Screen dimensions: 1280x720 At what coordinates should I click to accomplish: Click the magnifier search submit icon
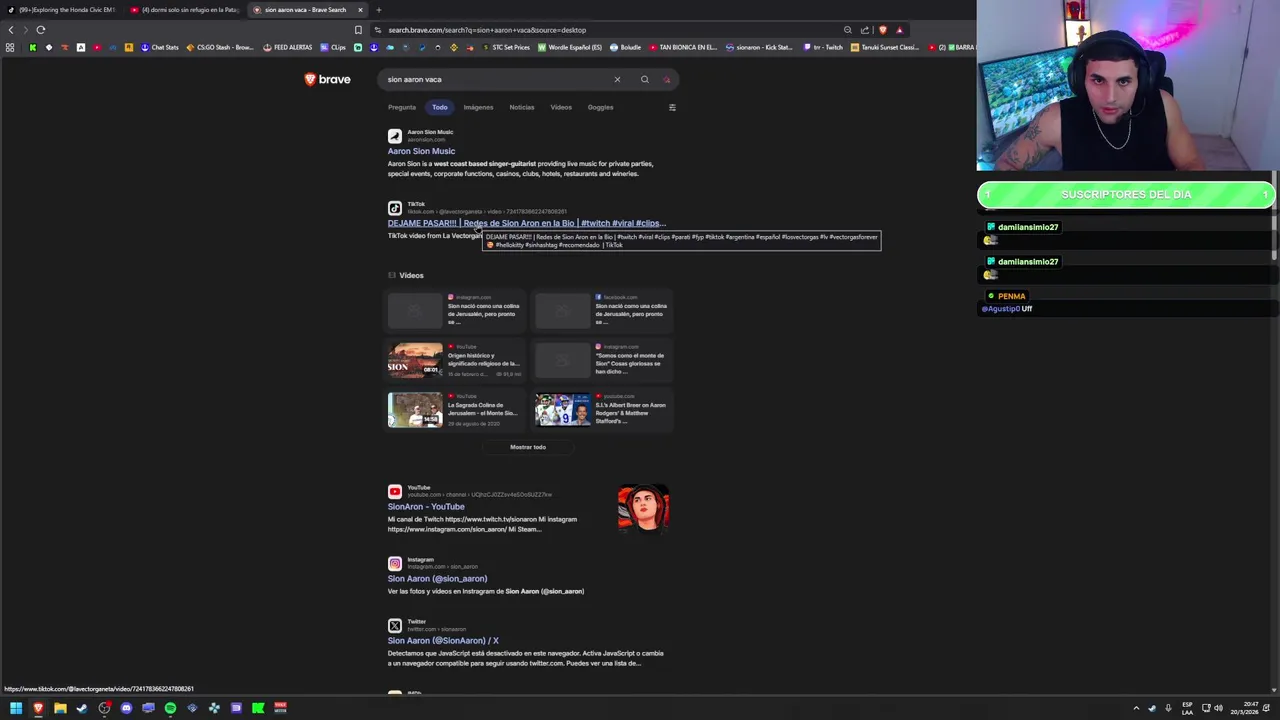click(x=645, y=79)
